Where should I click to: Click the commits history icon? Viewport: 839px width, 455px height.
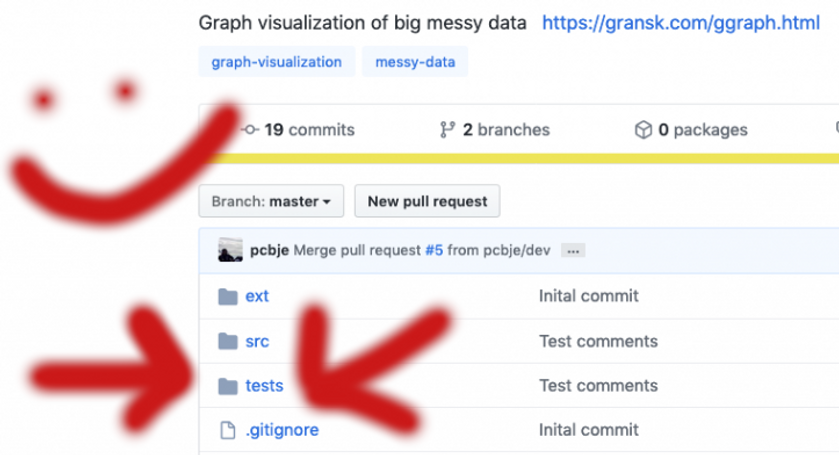click(250, 130)
